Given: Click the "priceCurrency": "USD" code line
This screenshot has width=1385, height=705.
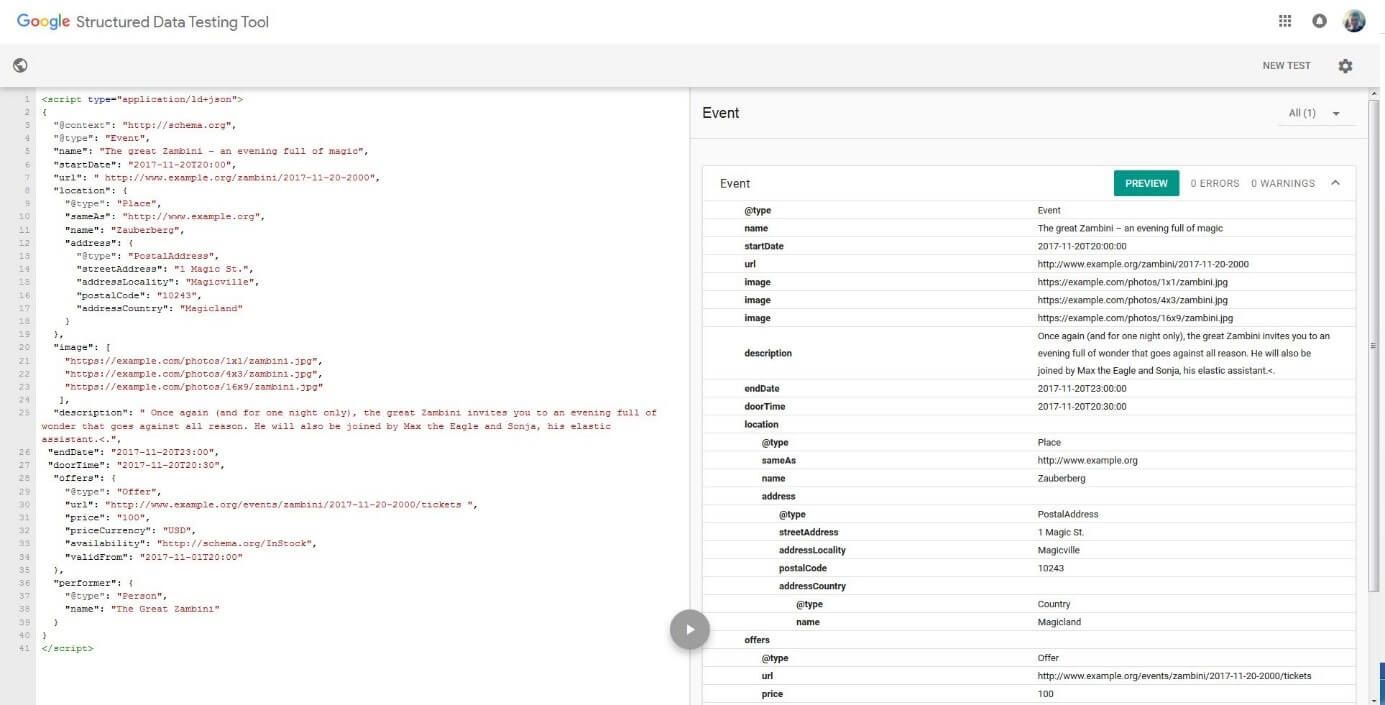Looking at the screenshot, I should click(x=130, y=530).
